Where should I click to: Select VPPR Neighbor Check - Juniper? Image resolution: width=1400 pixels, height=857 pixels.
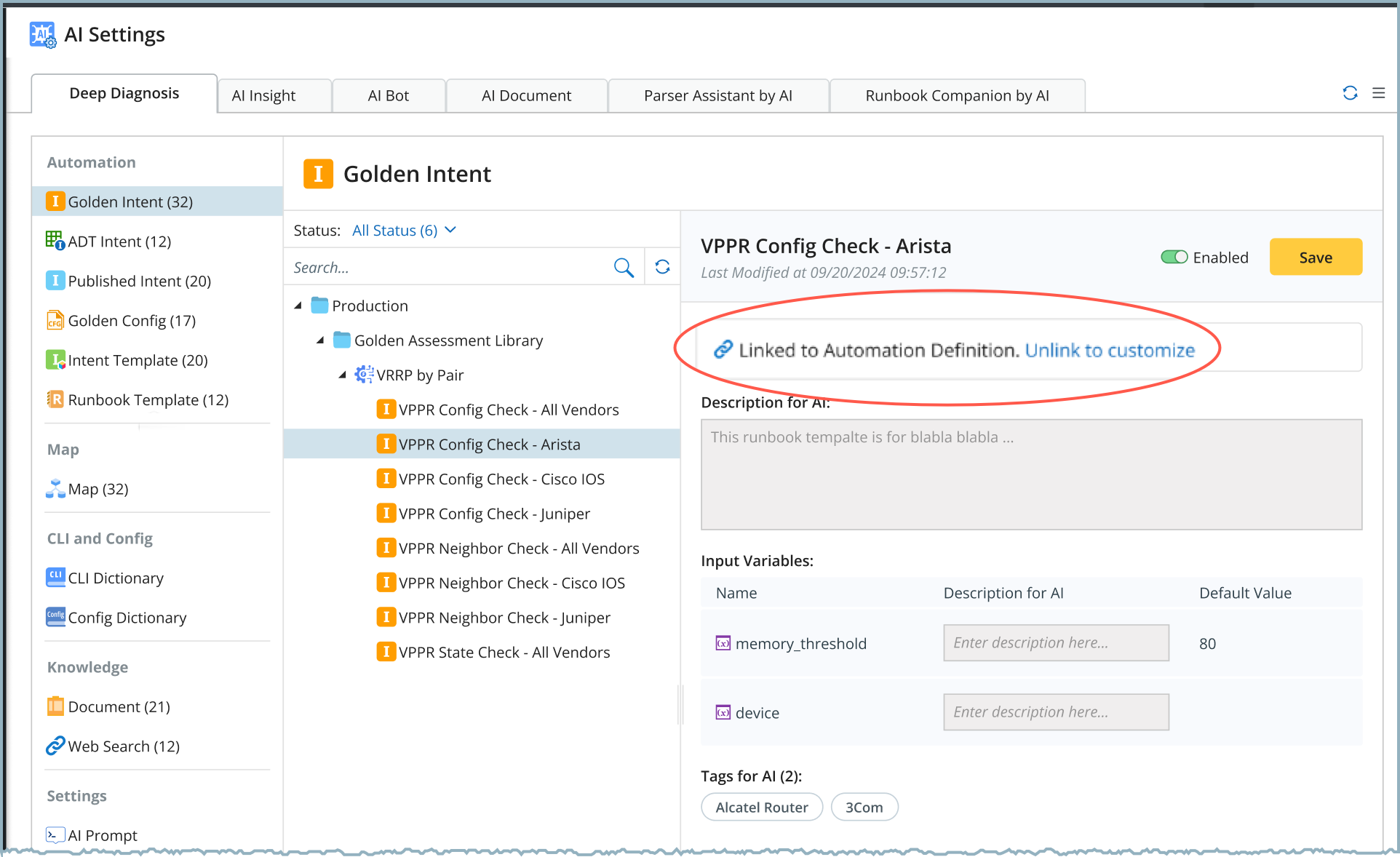(x=504, y=618)
